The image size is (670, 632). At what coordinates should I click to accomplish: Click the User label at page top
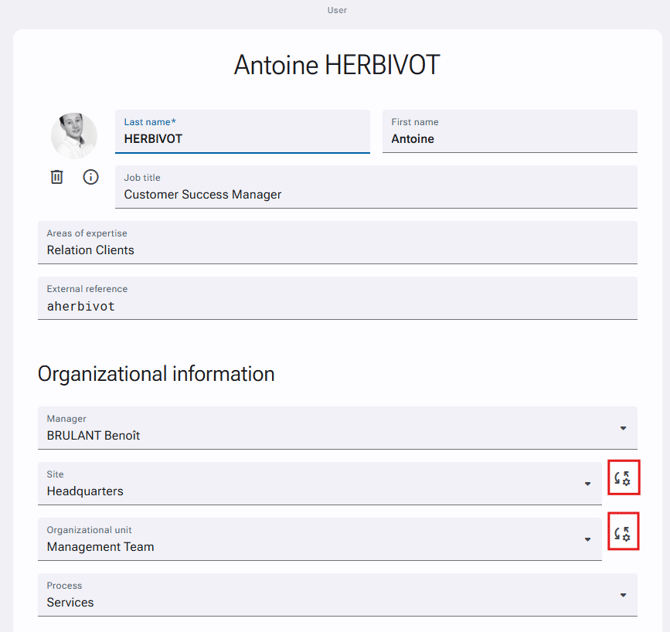pos(337,10)
